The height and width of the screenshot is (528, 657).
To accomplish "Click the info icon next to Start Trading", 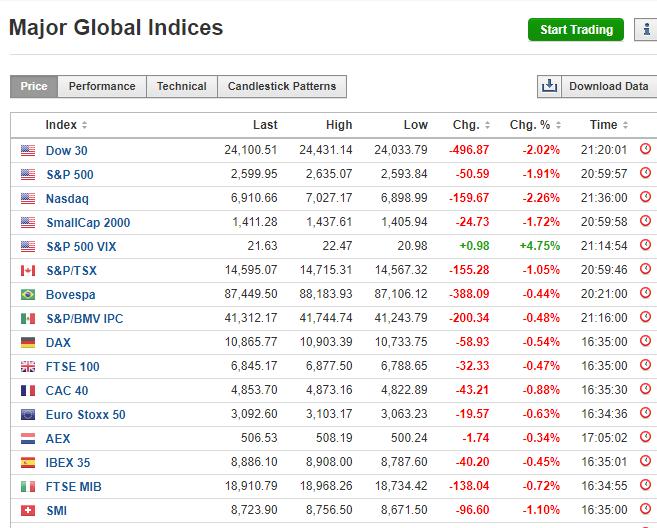I will pos(646,30).
